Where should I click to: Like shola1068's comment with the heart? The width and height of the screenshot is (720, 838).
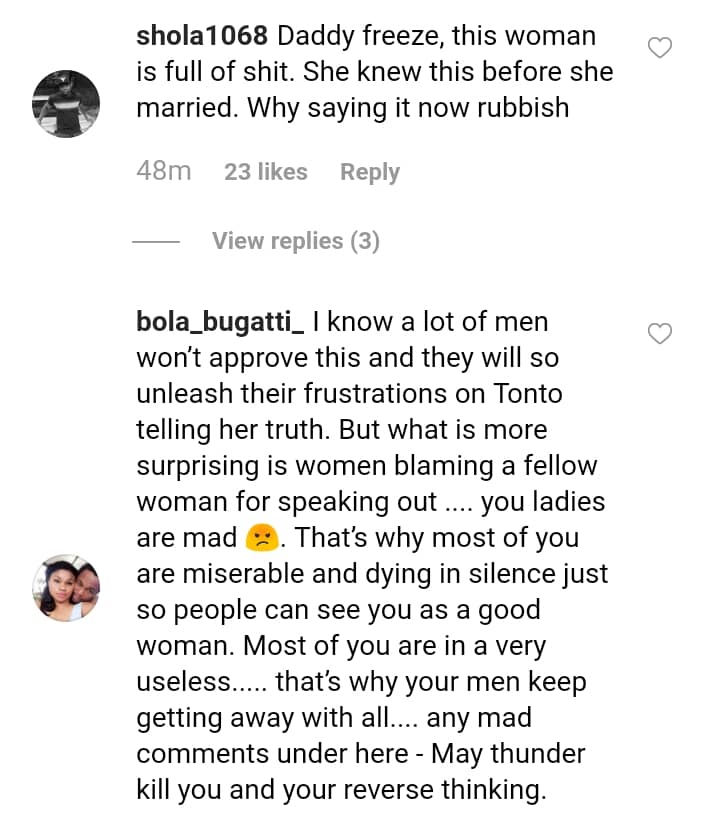click(660, 47)
